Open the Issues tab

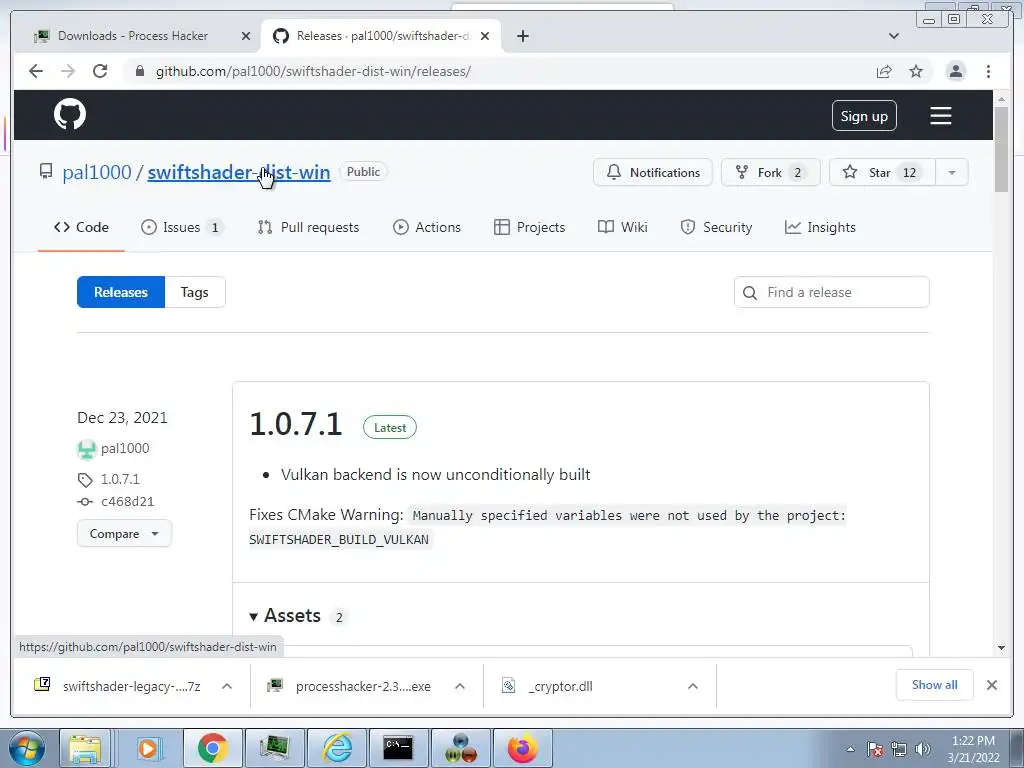[x=182, y=227]
